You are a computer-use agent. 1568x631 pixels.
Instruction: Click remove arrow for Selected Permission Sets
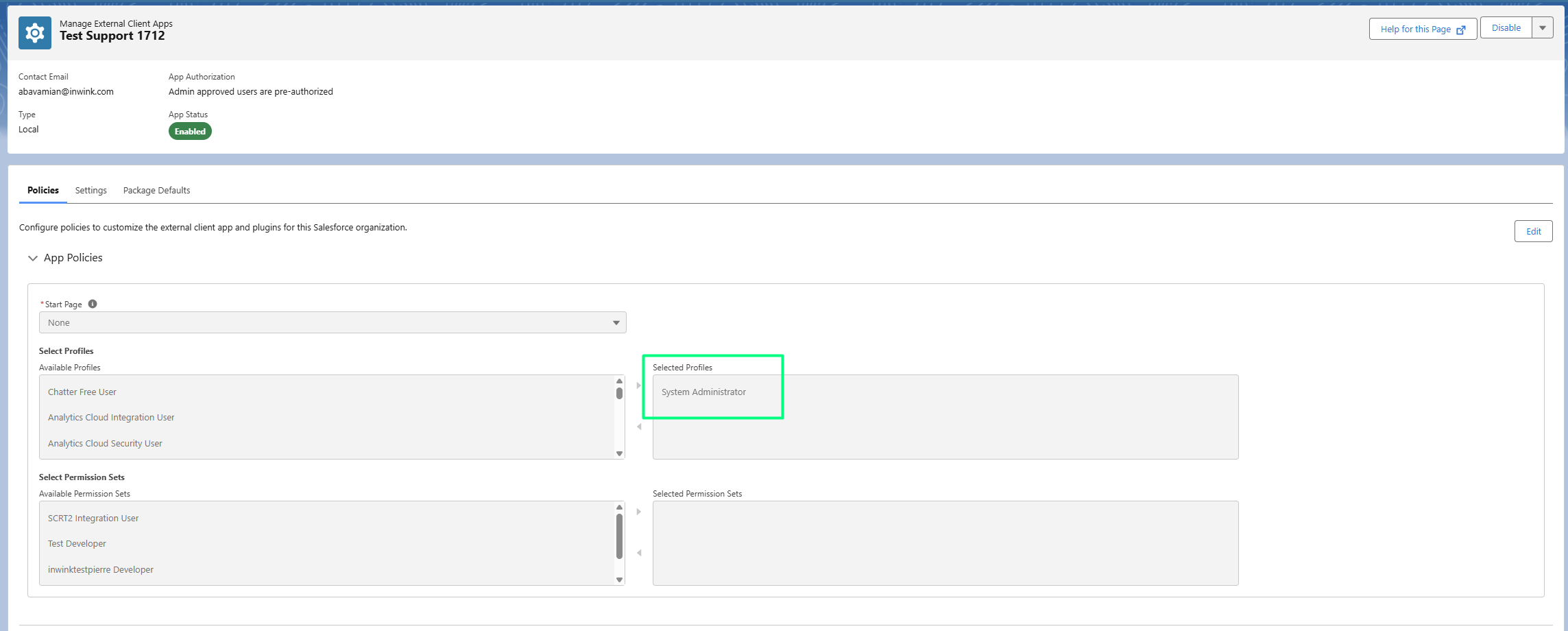639,553
